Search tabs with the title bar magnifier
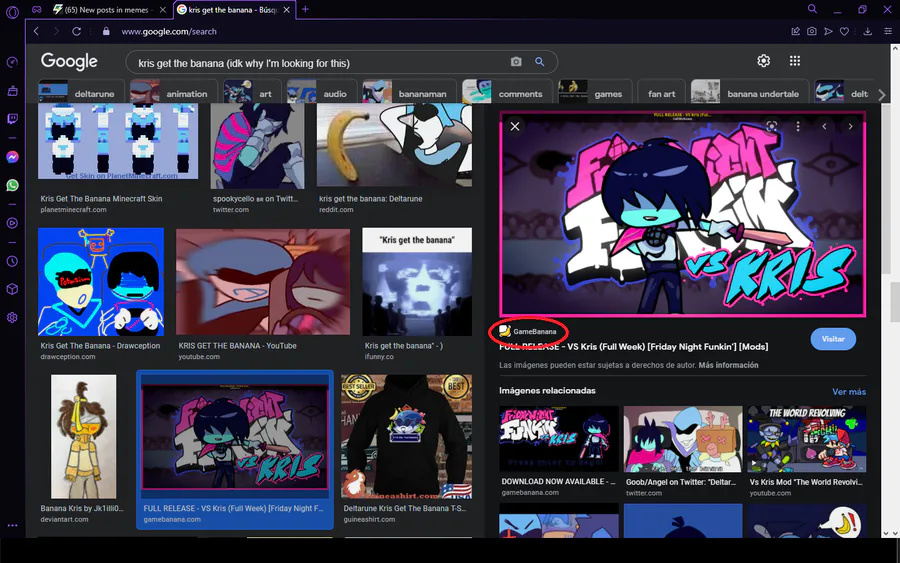Screen dimensions: 900x563 [812, 9]
